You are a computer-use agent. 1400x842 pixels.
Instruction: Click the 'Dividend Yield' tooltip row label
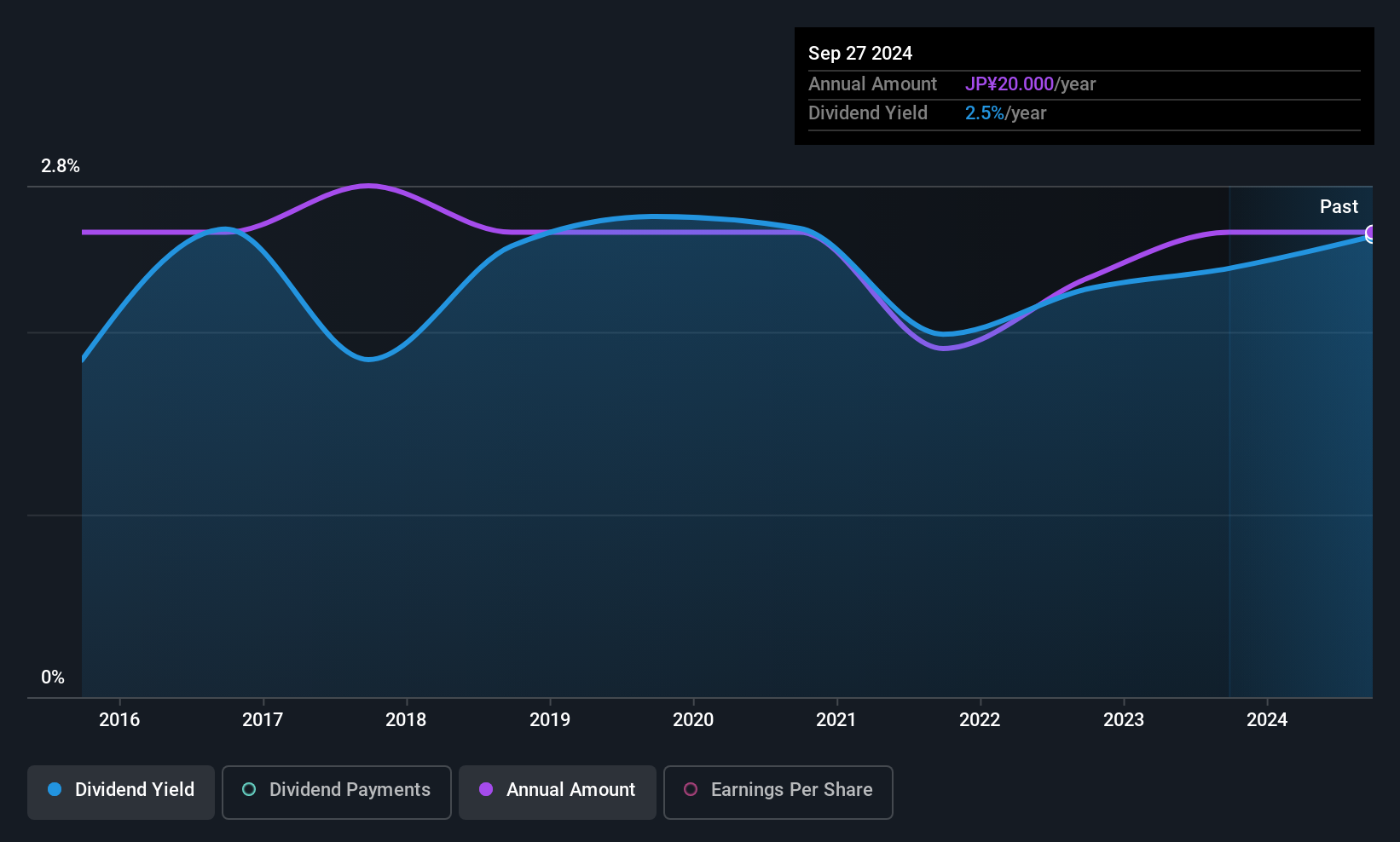pos(868,113)
